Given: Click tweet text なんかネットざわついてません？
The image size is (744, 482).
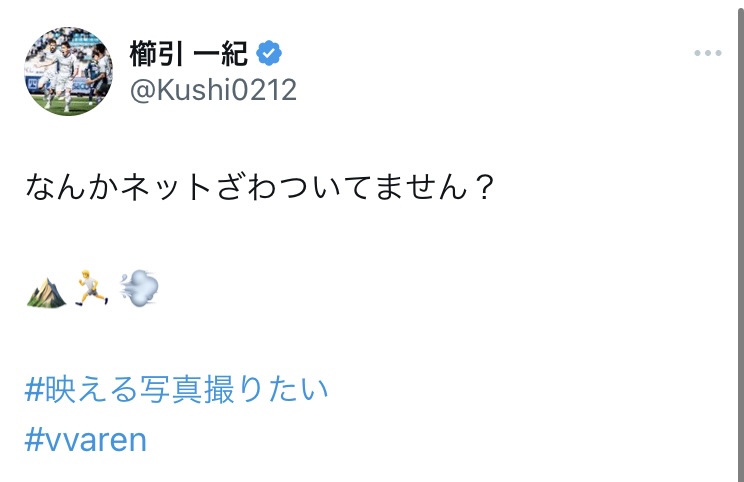Looking at the screenshot, I should (x=260, y=189).
